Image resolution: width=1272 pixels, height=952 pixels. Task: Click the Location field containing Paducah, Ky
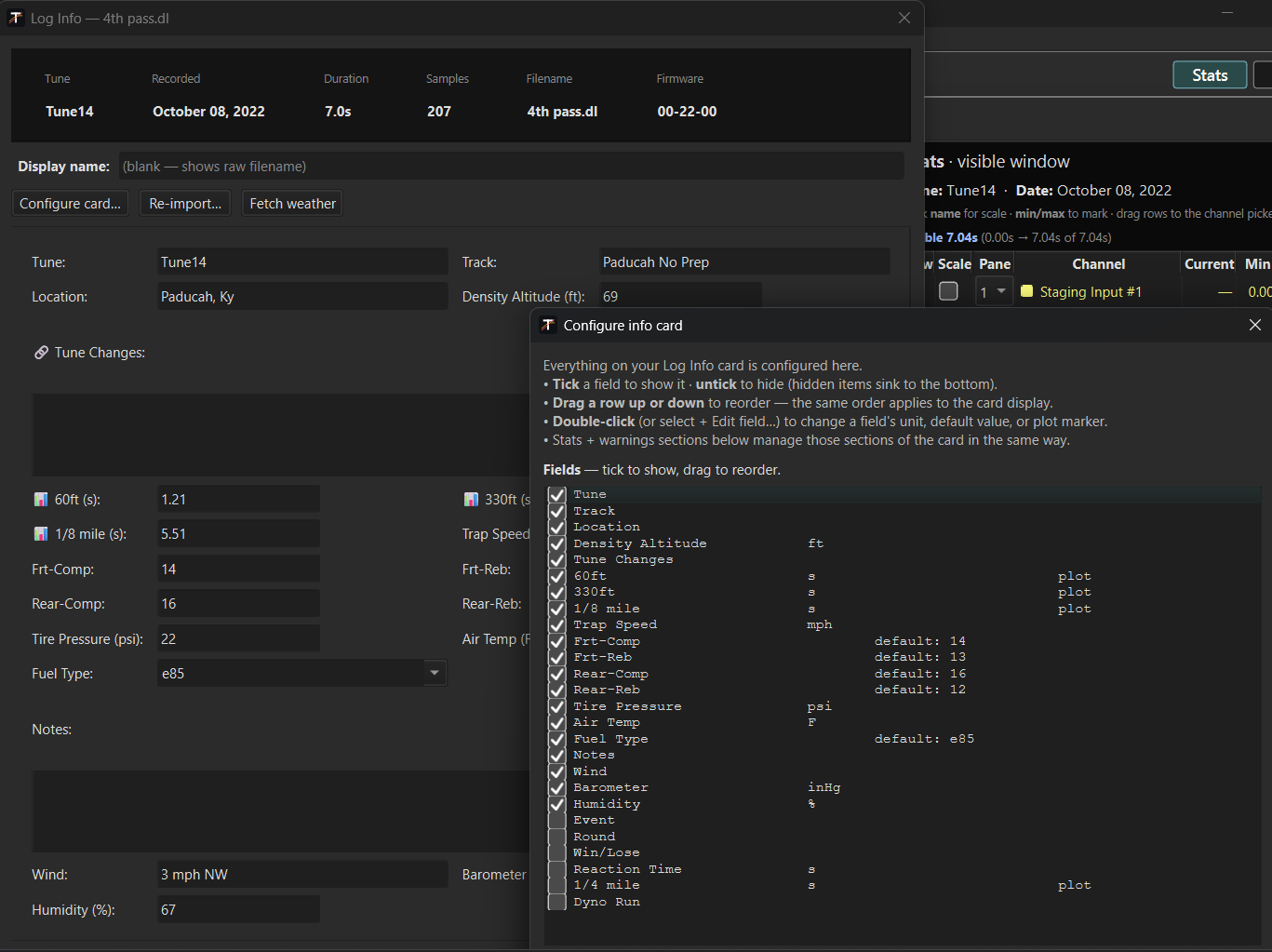[302, 297]
